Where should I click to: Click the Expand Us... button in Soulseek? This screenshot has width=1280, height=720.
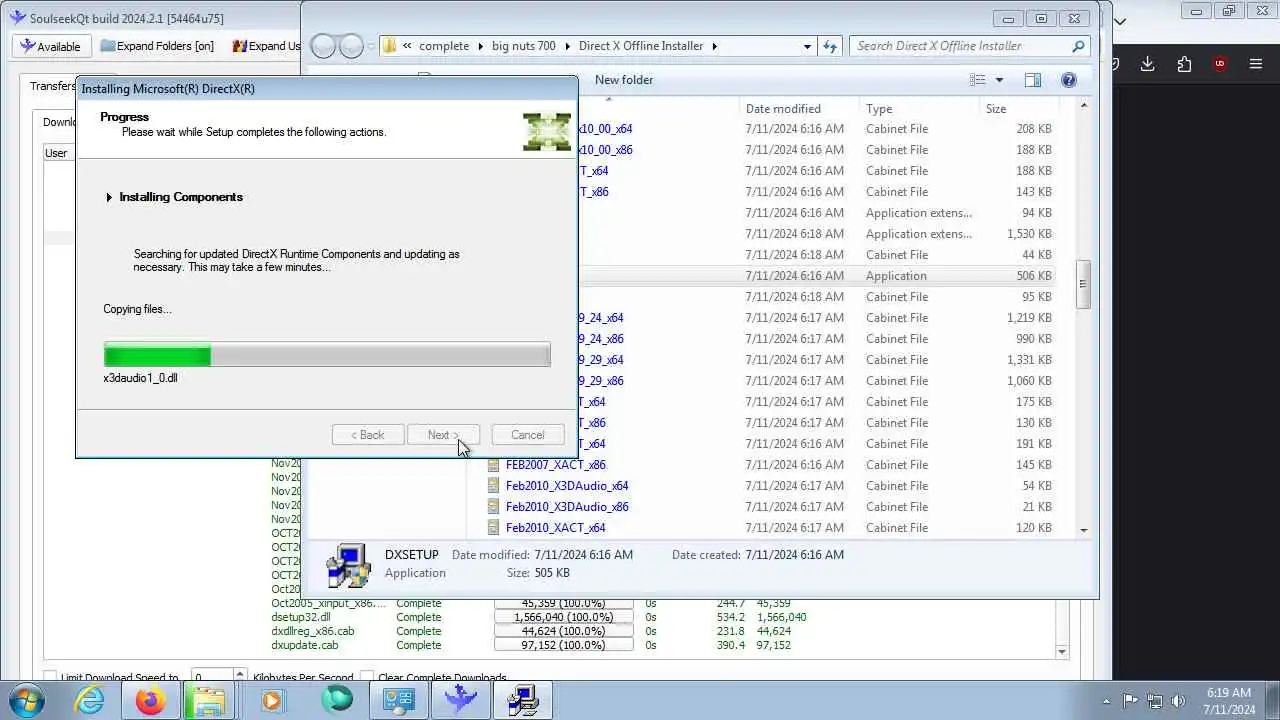coord(266,46)
